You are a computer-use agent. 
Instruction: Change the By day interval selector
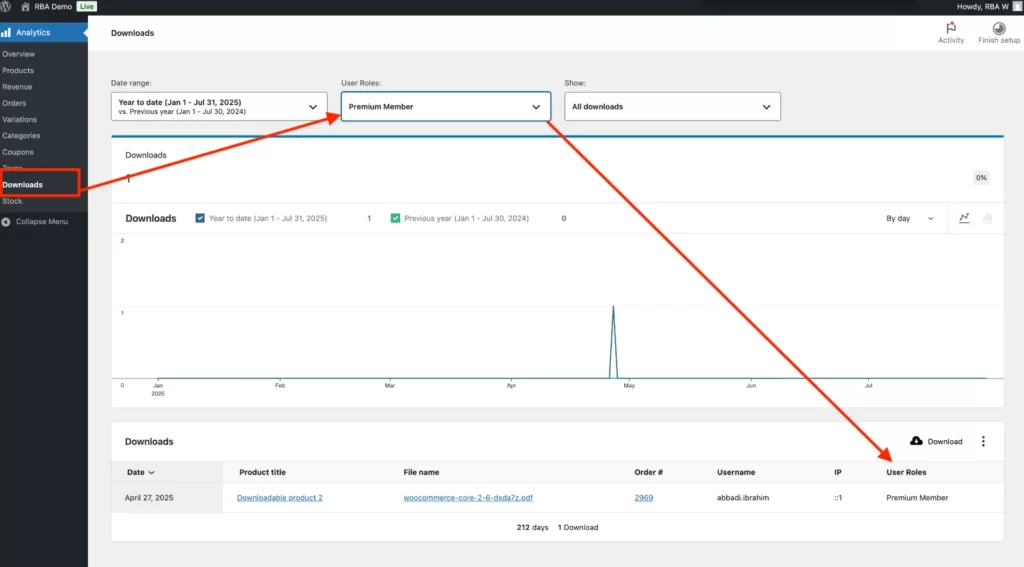click(909, 218)
